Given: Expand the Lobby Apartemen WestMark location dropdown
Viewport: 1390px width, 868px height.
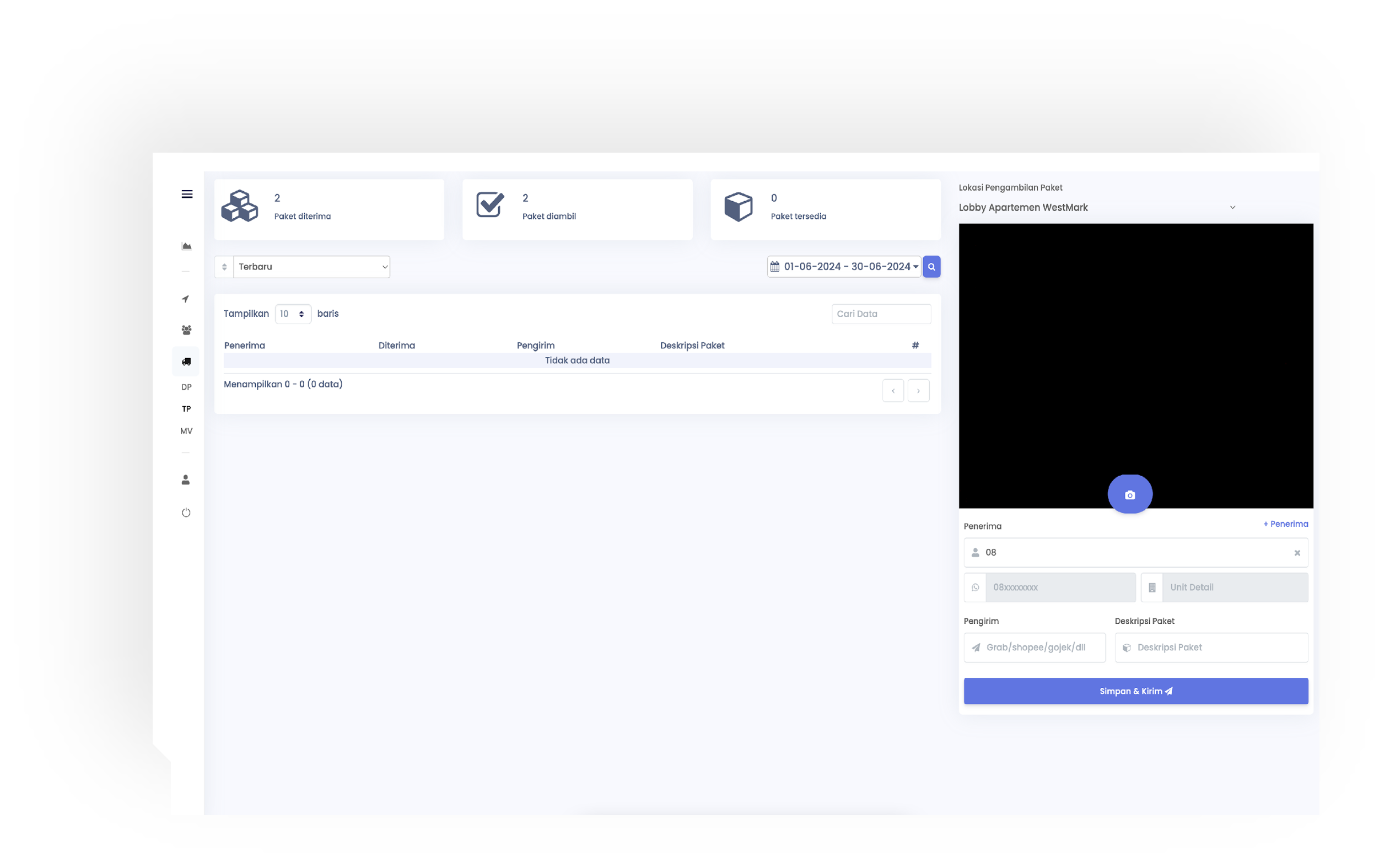Looking at the screenshot, I should [1097, 208].
